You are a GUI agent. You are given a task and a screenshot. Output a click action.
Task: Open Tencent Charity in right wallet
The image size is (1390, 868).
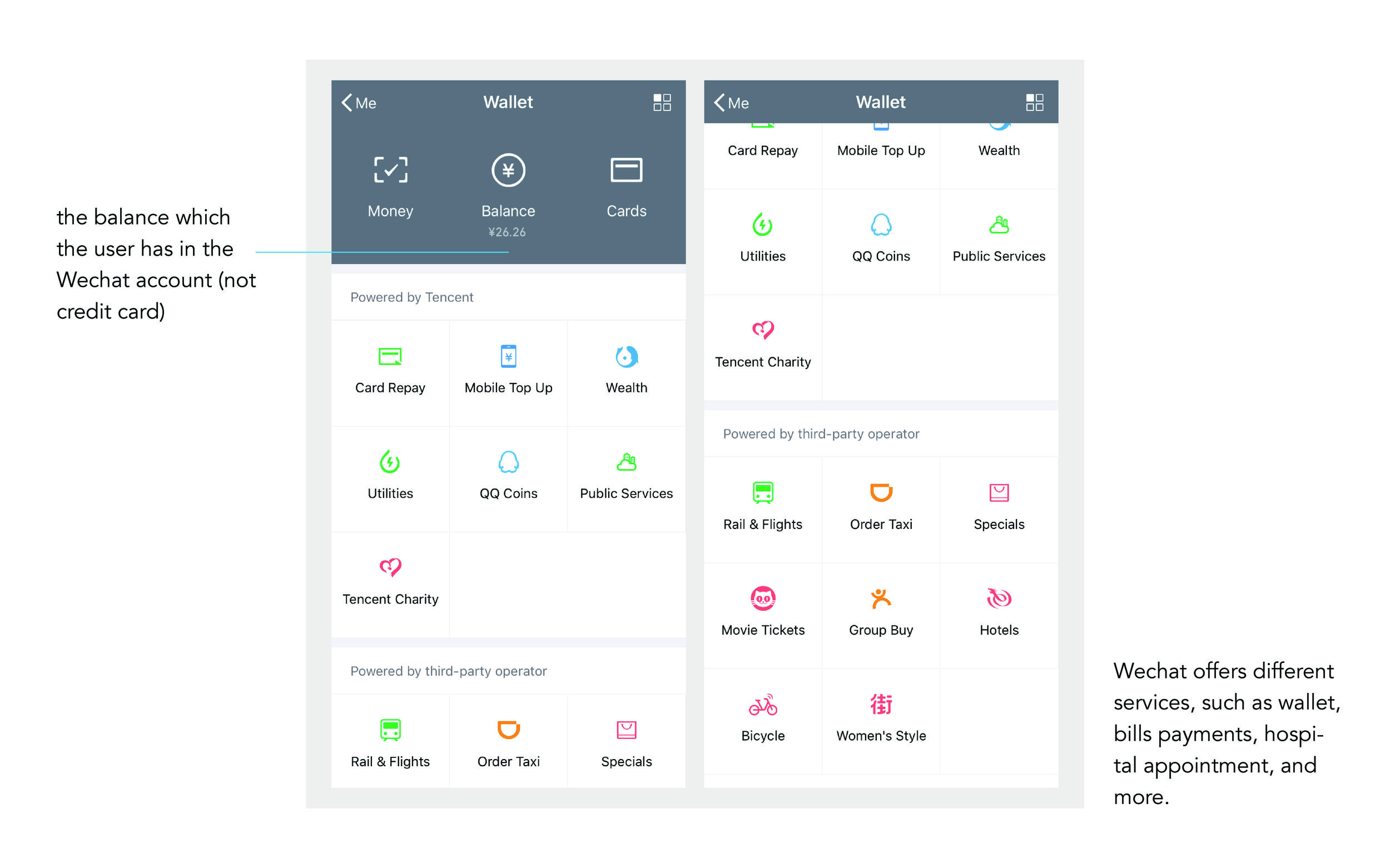(762, 345)
